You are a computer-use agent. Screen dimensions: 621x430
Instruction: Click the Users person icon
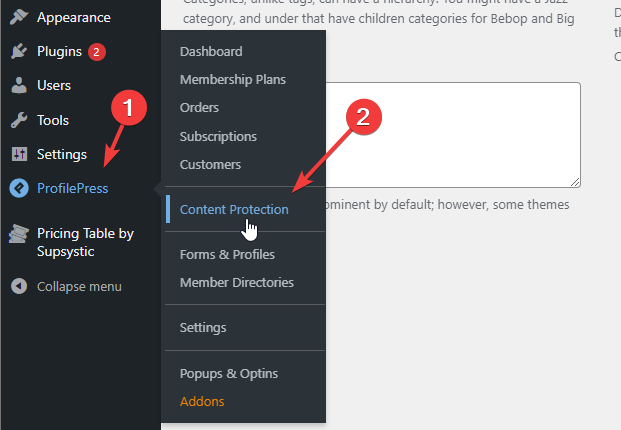coord(19,86)
